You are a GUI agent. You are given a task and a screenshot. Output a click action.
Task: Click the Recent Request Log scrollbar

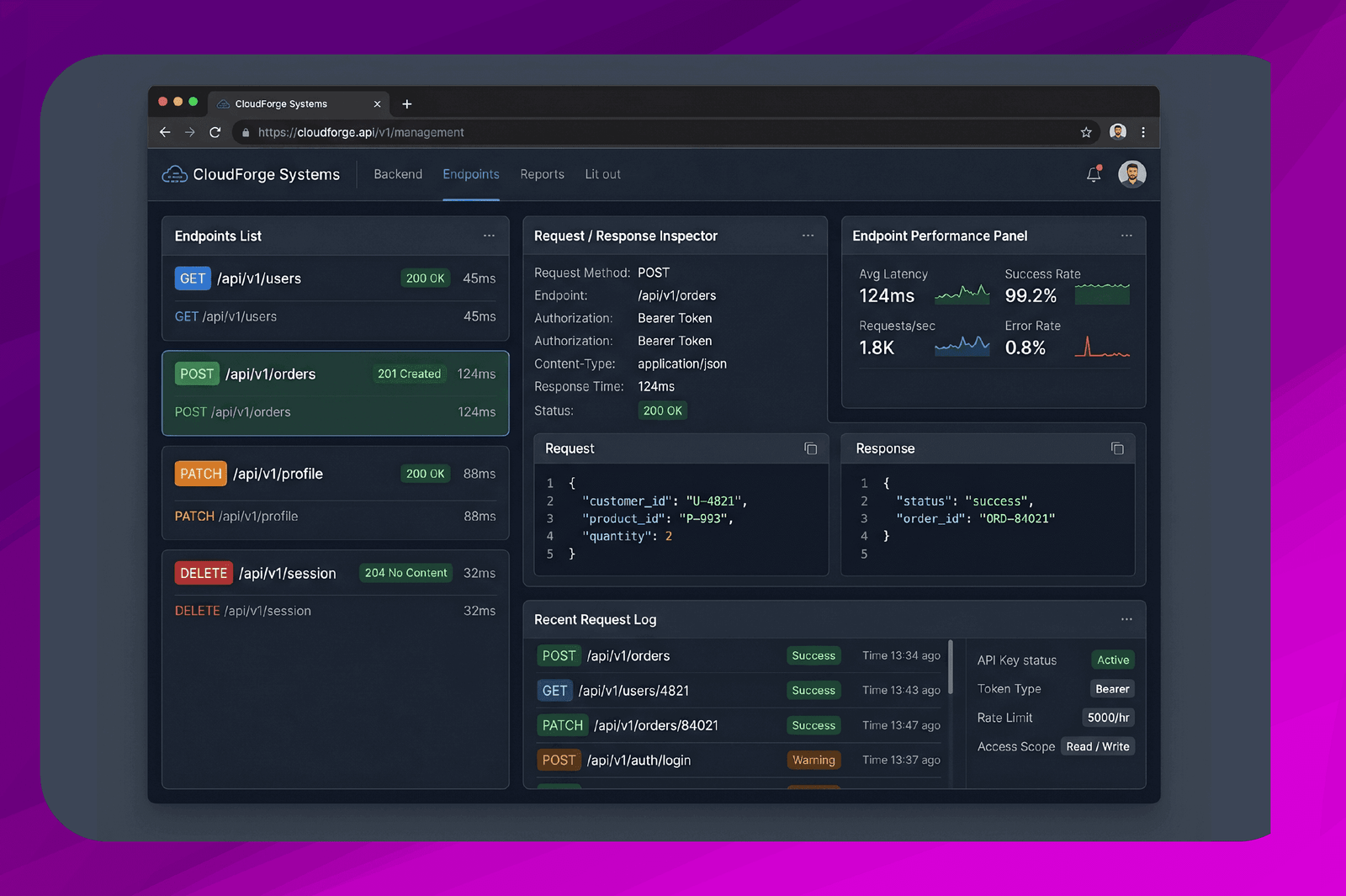pos(951,667)
